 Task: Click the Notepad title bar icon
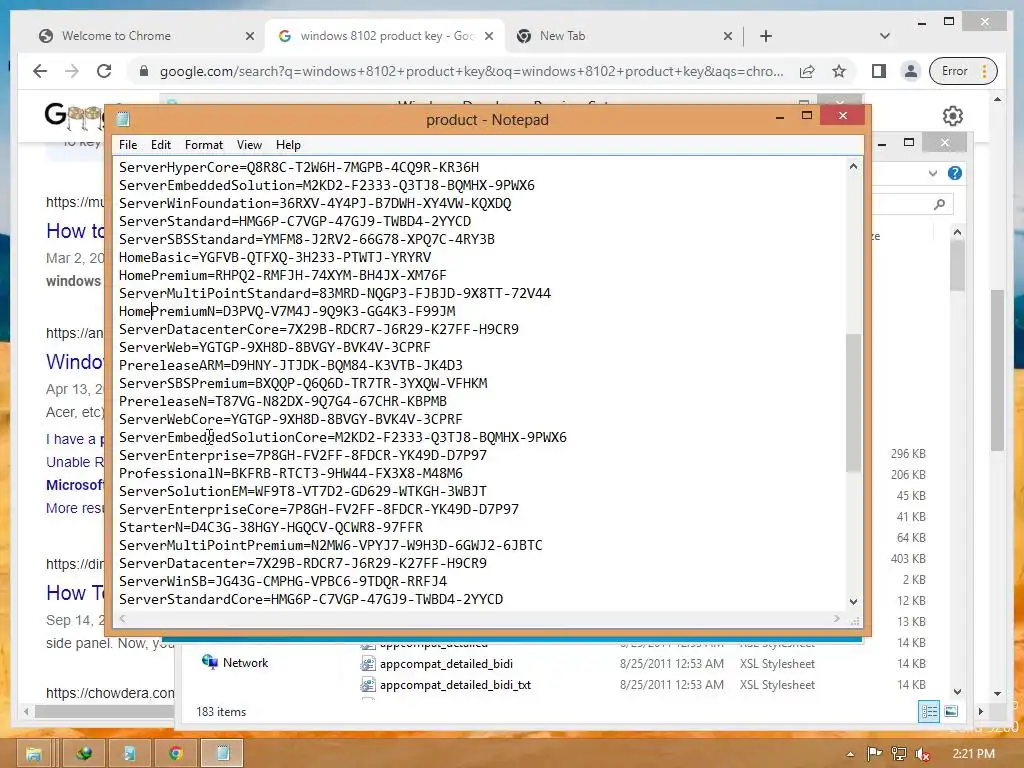tap(123, 119)
